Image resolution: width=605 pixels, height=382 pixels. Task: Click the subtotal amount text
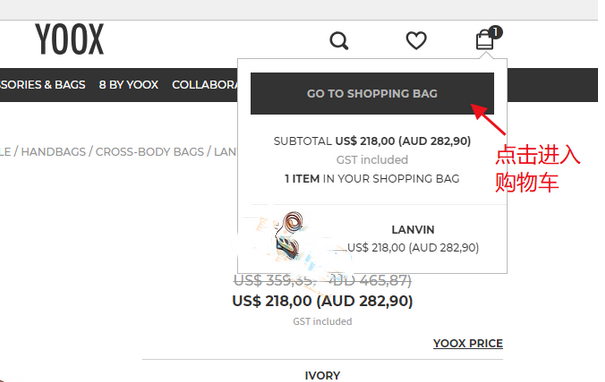(403, 141)
